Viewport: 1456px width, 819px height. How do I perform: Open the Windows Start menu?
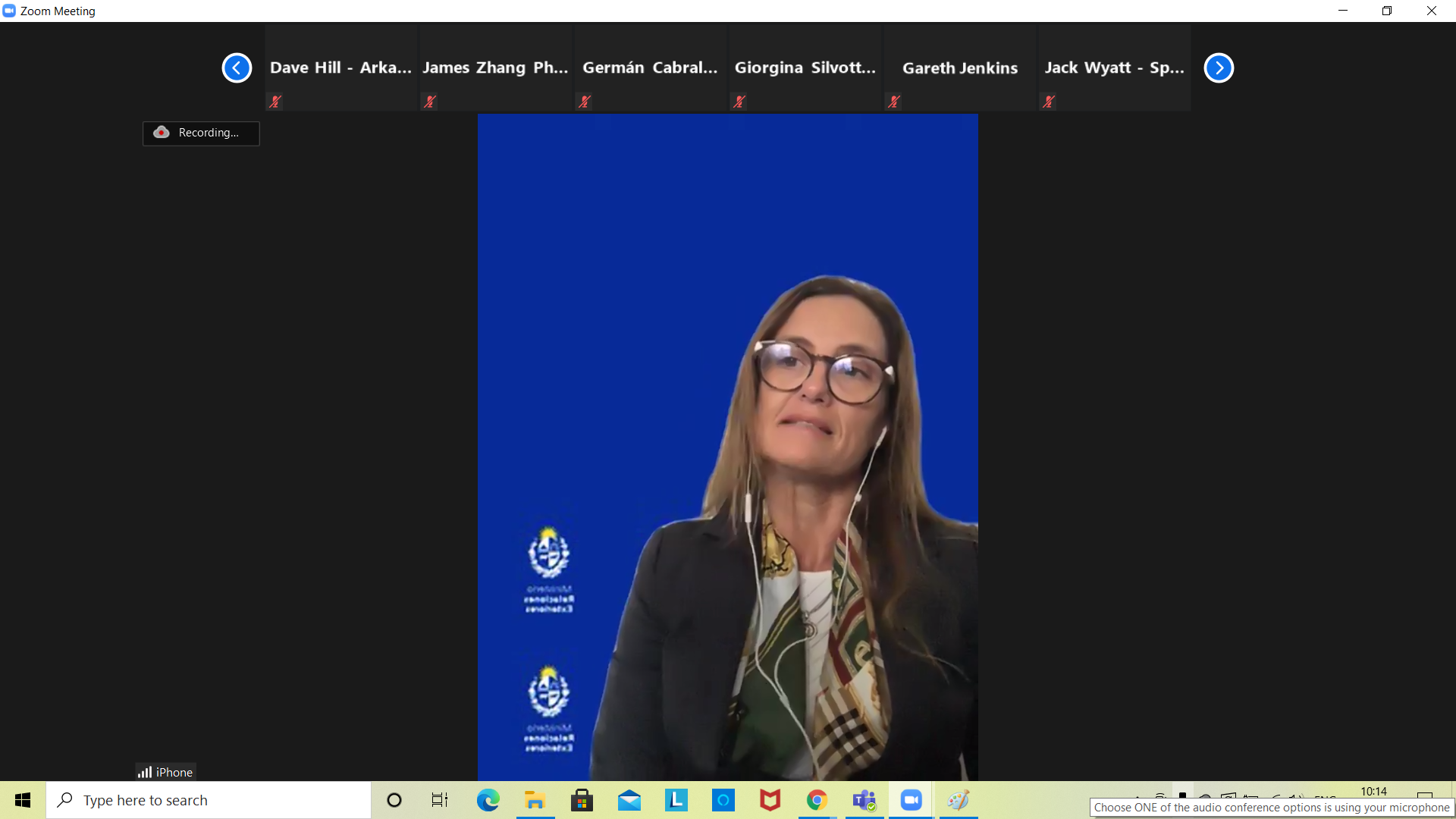click(23, 800)
